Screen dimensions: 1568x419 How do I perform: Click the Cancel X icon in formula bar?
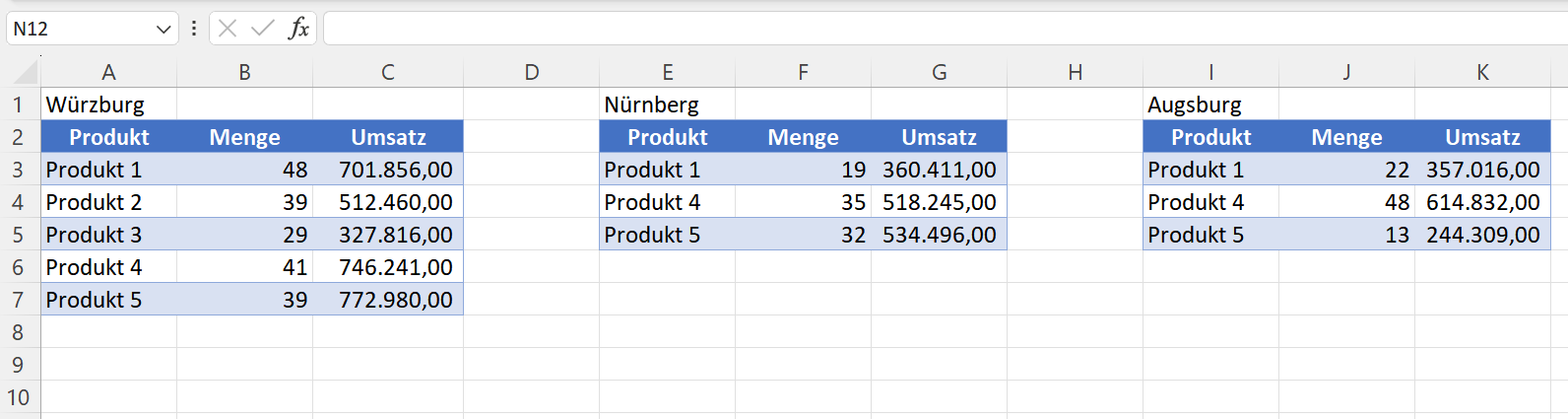(228, 29)
